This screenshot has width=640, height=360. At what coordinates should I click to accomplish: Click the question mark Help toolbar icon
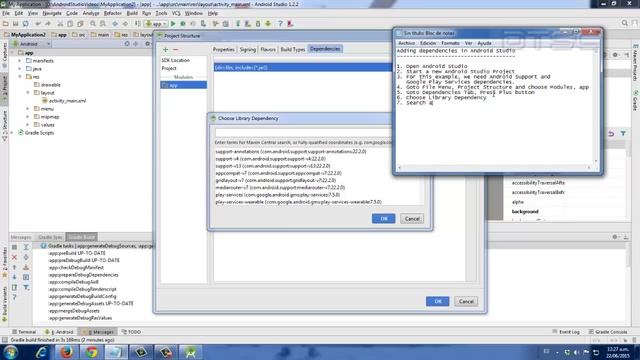pos(280,24)
